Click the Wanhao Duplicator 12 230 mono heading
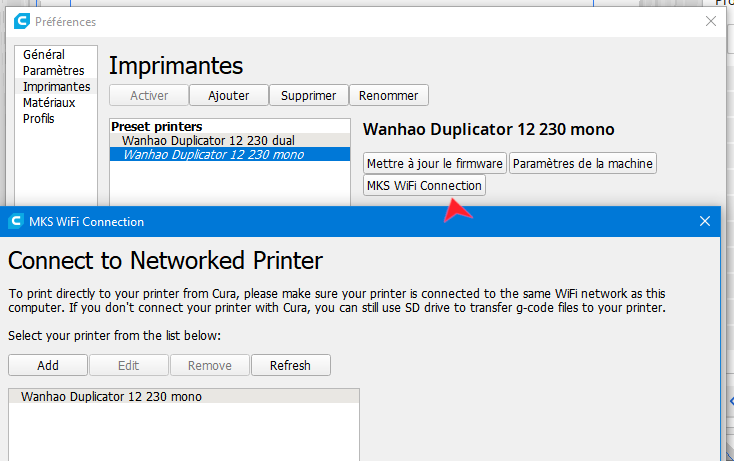This screenshot has height=461, width=734. coord(488,130)
